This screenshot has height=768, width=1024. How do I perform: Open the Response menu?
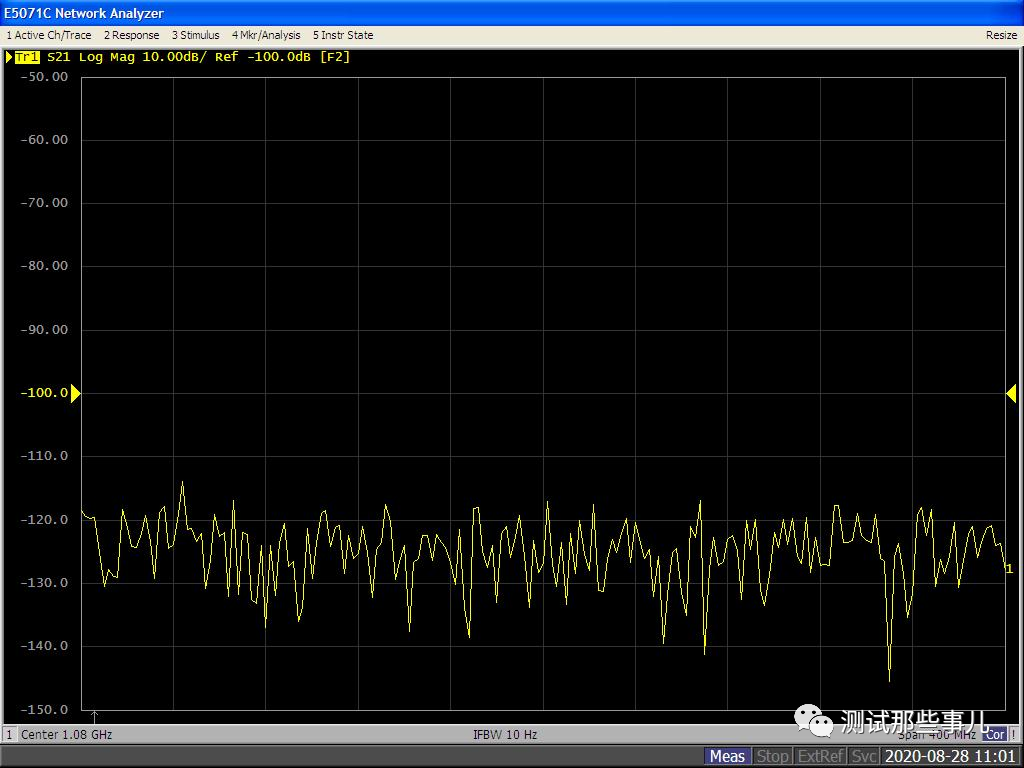[131, 35]
